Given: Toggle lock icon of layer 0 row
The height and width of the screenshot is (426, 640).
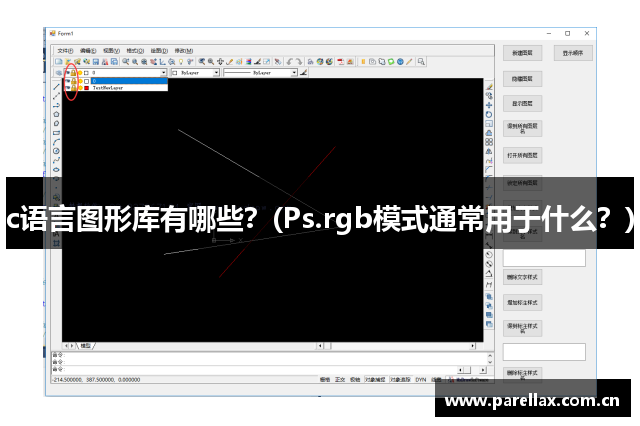Looking at the screenshot, I should coord(74,82).
